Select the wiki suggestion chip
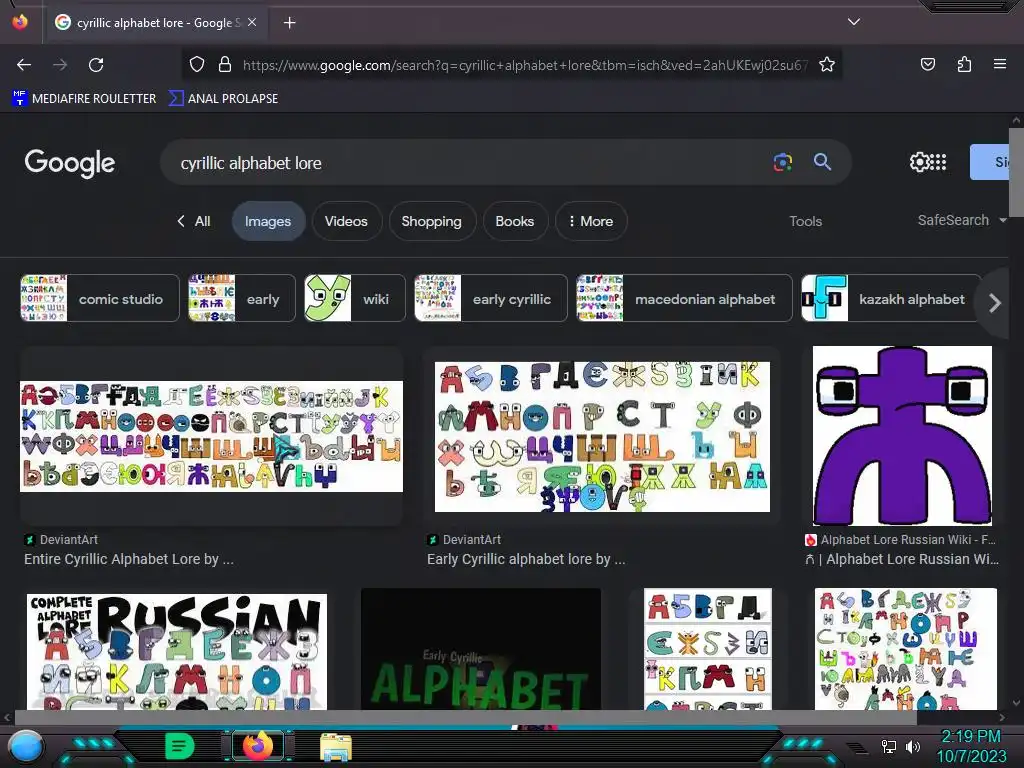This screenshot has width=1024, height=768. point(355,298)
